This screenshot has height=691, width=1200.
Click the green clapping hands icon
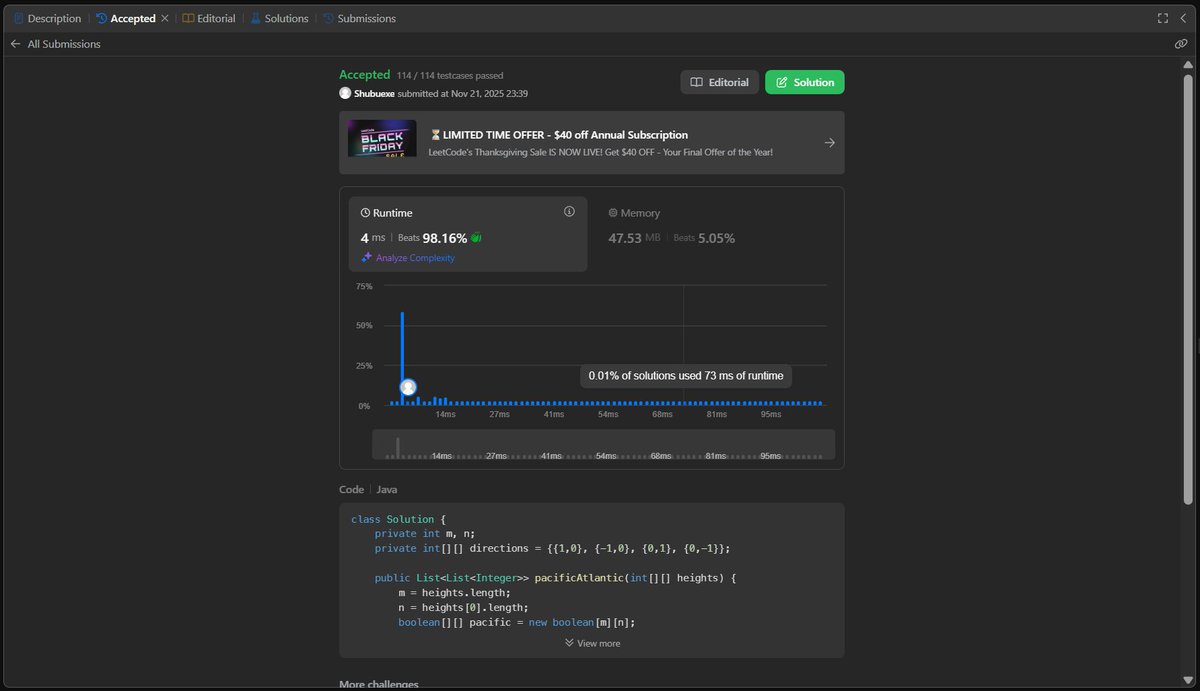pyautogui.click(x=477, y=238)
